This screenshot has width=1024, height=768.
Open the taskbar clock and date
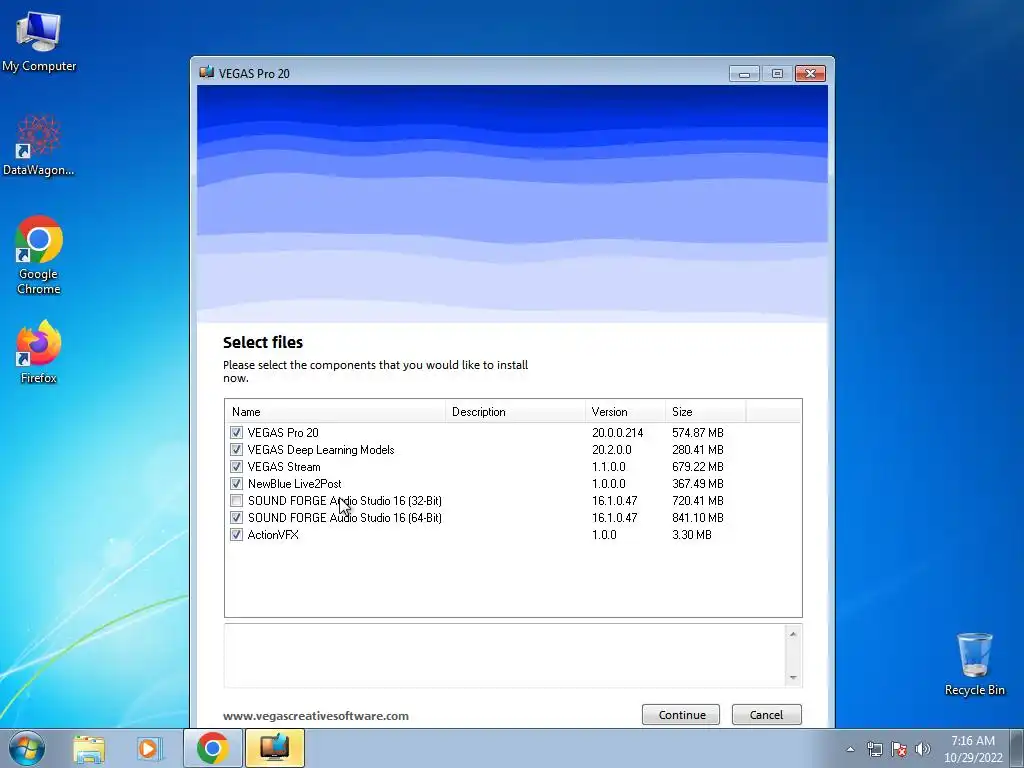972,749
